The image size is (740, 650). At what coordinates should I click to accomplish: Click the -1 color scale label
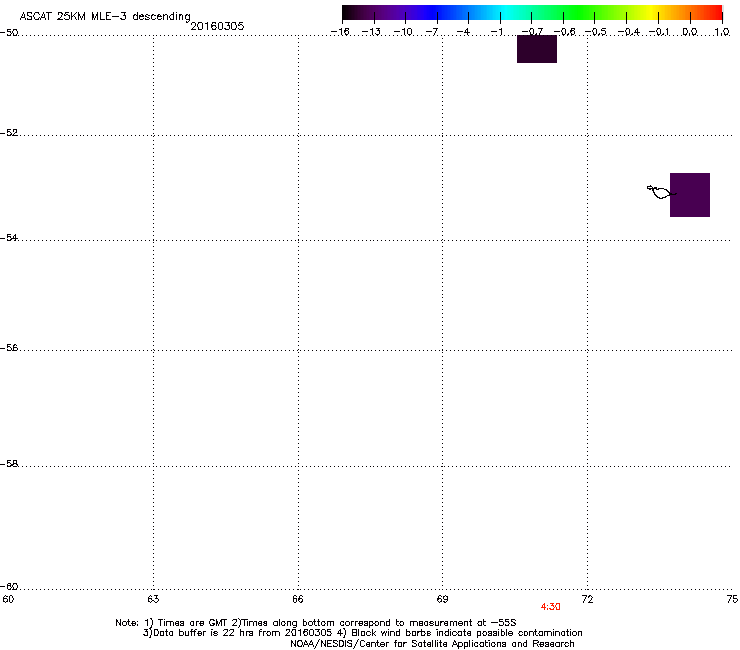click(x=496, y=32)
